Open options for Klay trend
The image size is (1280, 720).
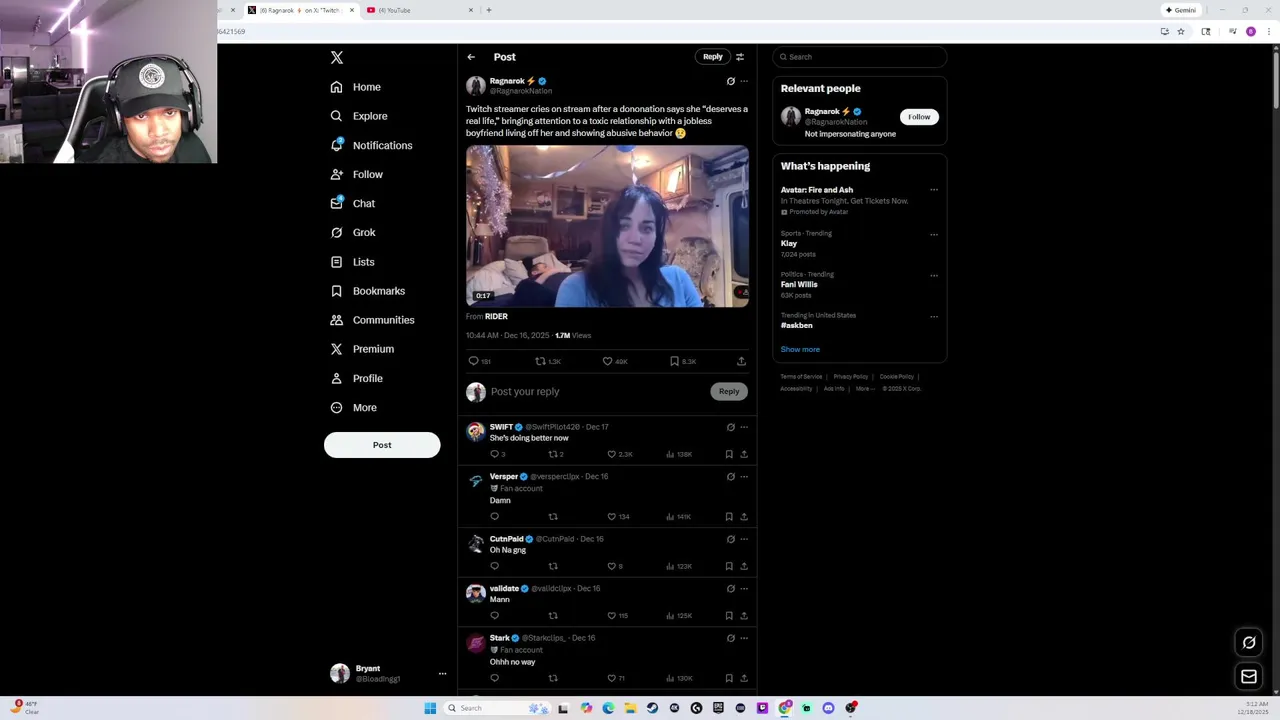click(x=934, y=235)
